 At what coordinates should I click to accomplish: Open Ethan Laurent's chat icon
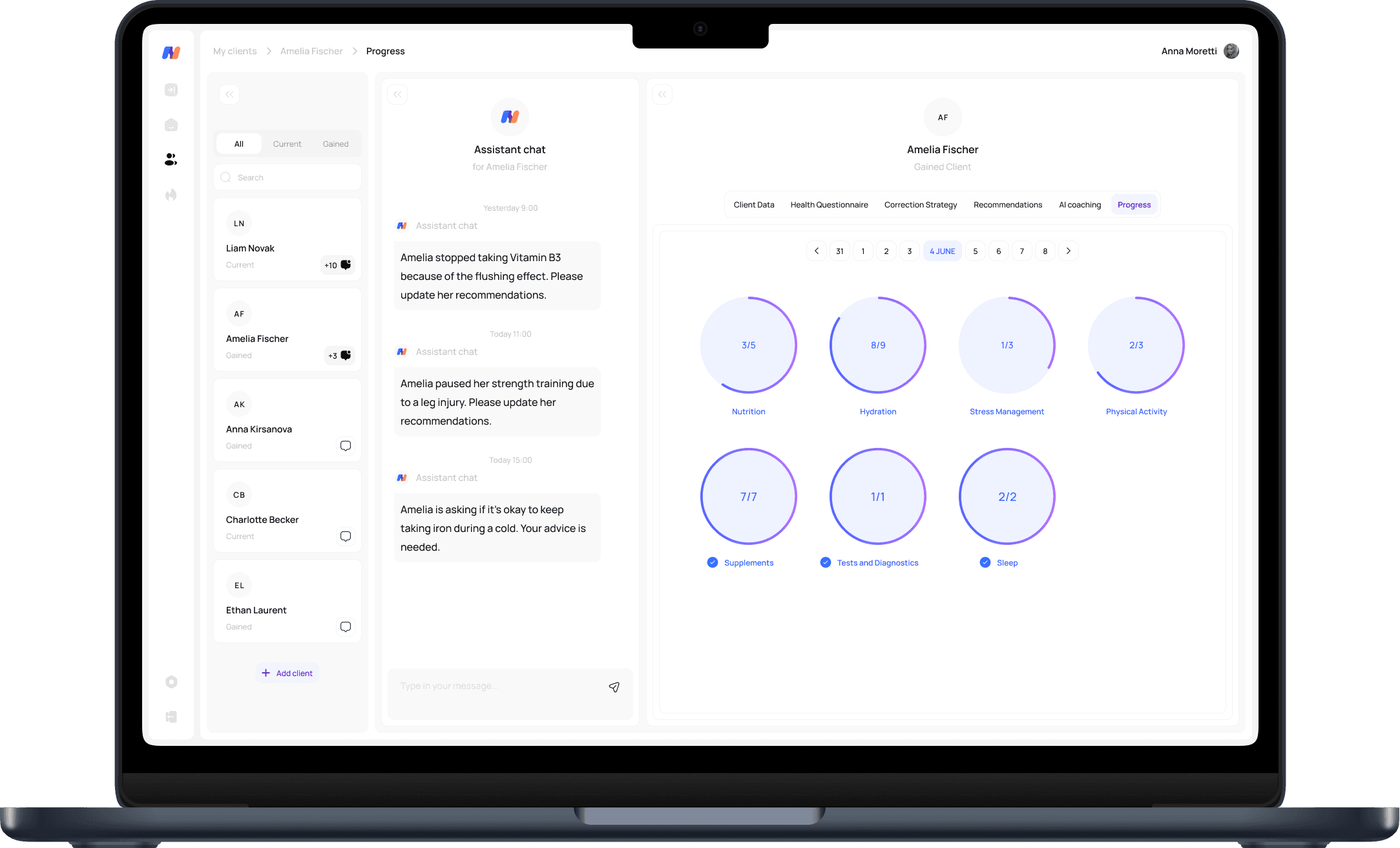click(x=346, y=627)
